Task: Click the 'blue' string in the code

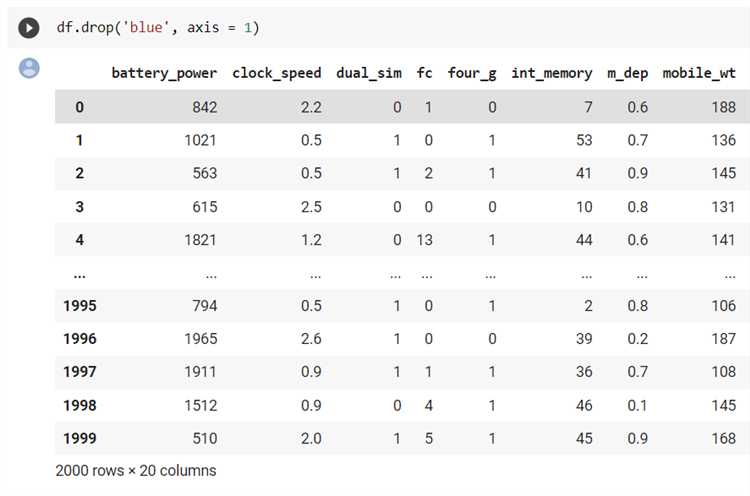Action: coord(146,27)
